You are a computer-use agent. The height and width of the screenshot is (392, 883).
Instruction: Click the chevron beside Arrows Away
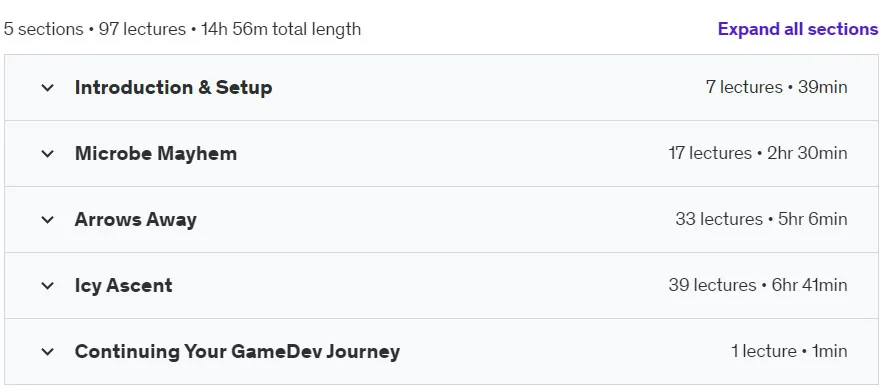coord(48,220)
